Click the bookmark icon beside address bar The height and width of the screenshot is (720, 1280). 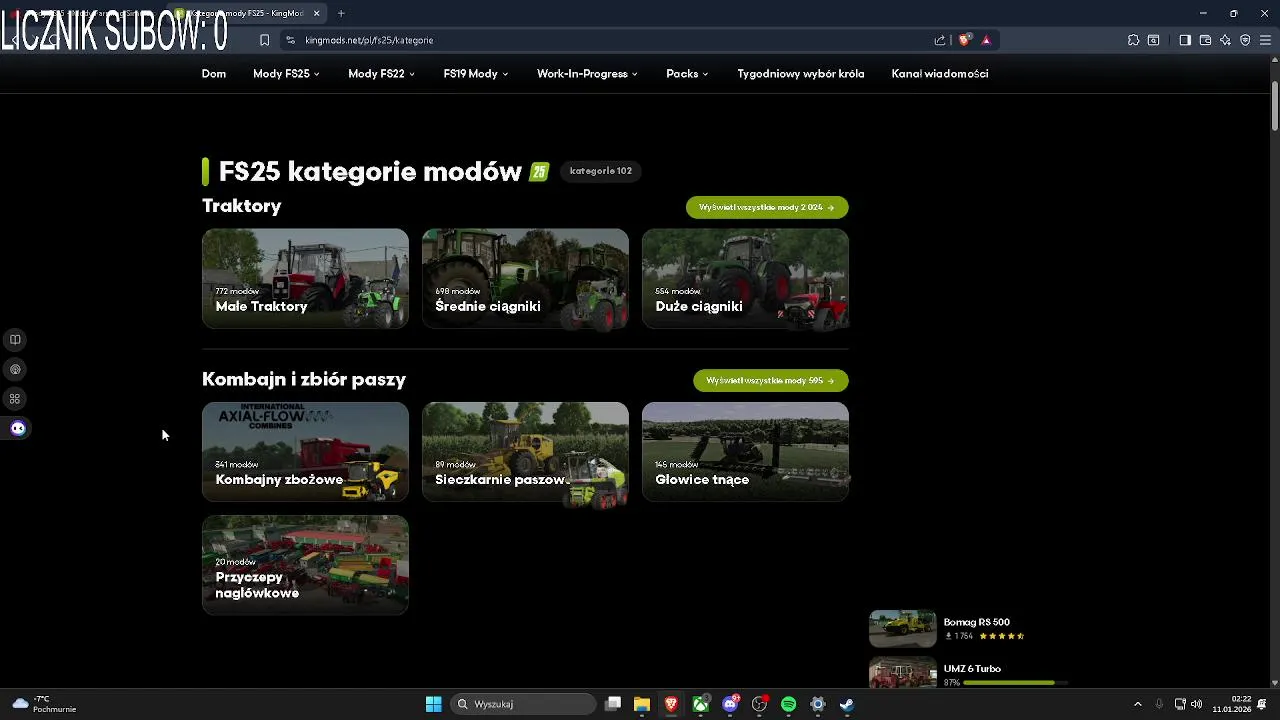point(264,40)
